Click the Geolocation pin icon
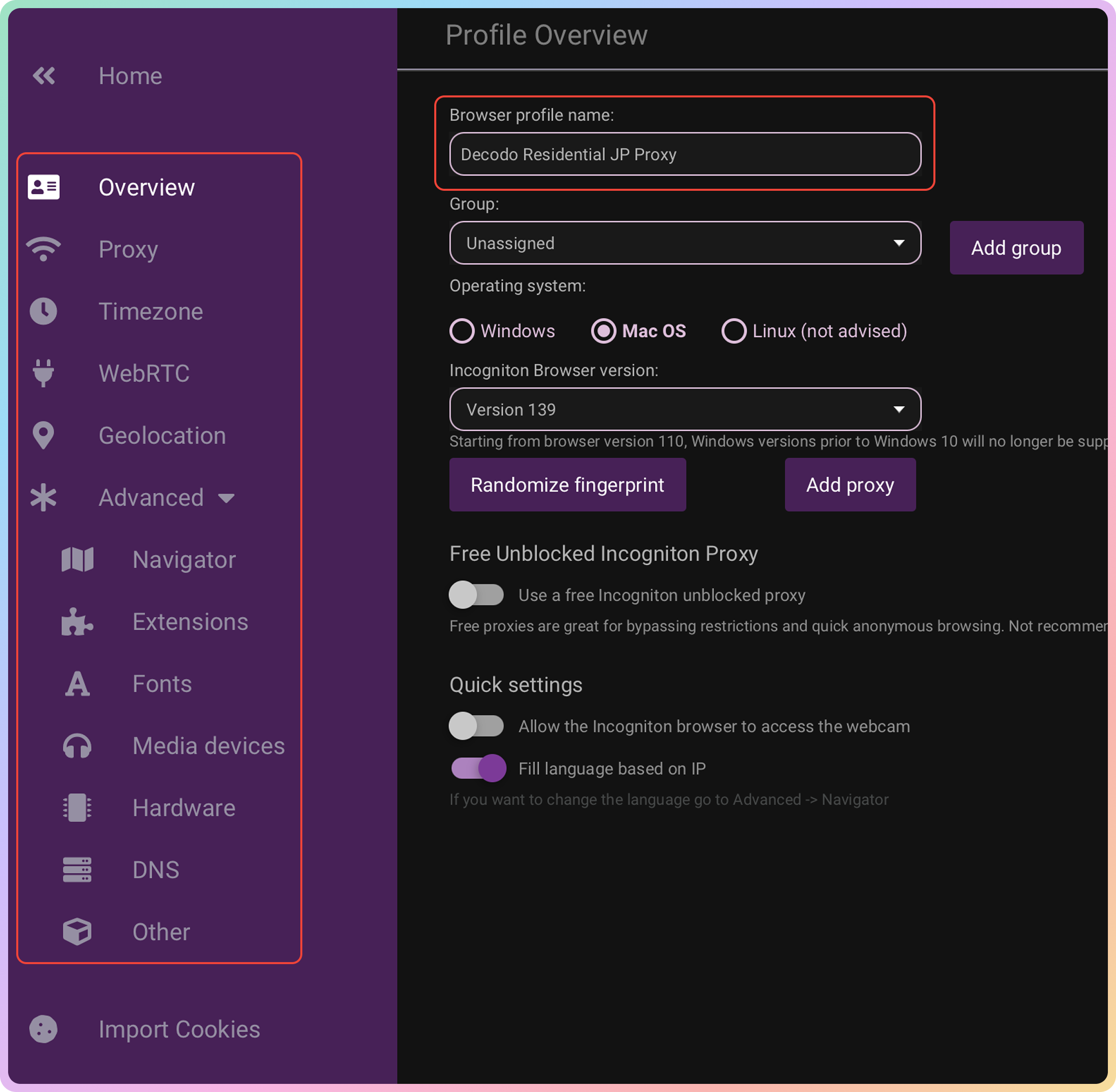Viewport: 1116px width, 1092px height. coord(44,435)
